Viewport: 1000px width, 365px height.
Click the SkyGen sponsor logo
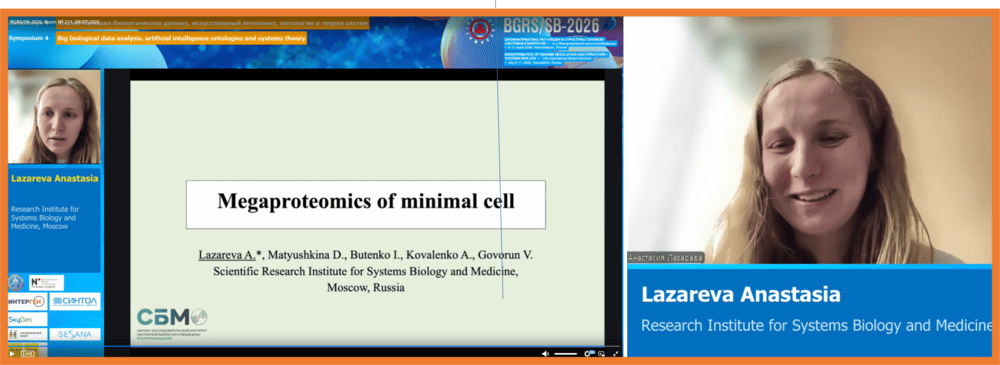pyautogui.click(x=27, y=320)
